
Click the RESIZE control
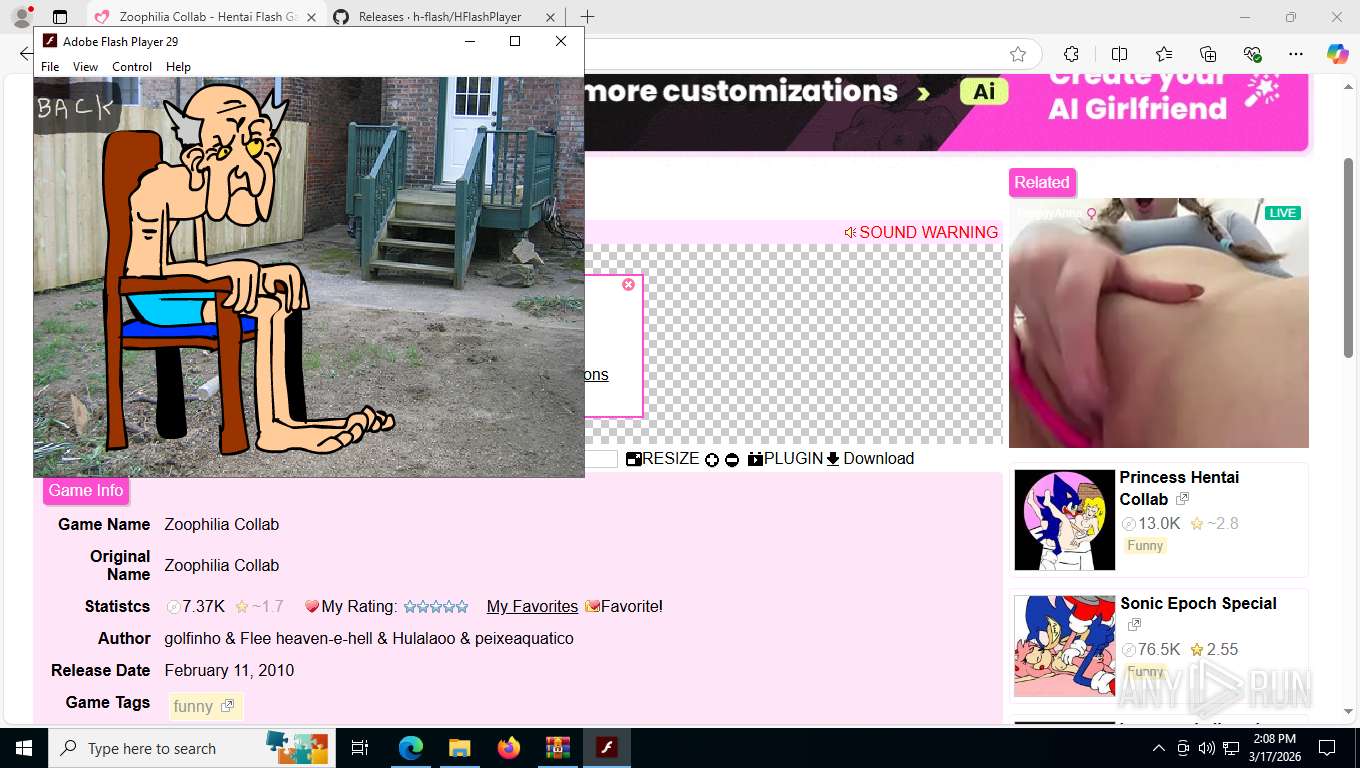tap(663, 459)
